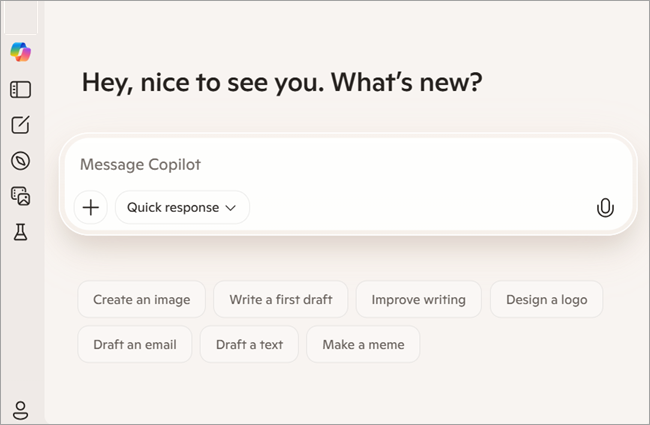Select the Design a logo suggestion
Image resolution: width=650 pixels, height=425 pixels.
546,299
